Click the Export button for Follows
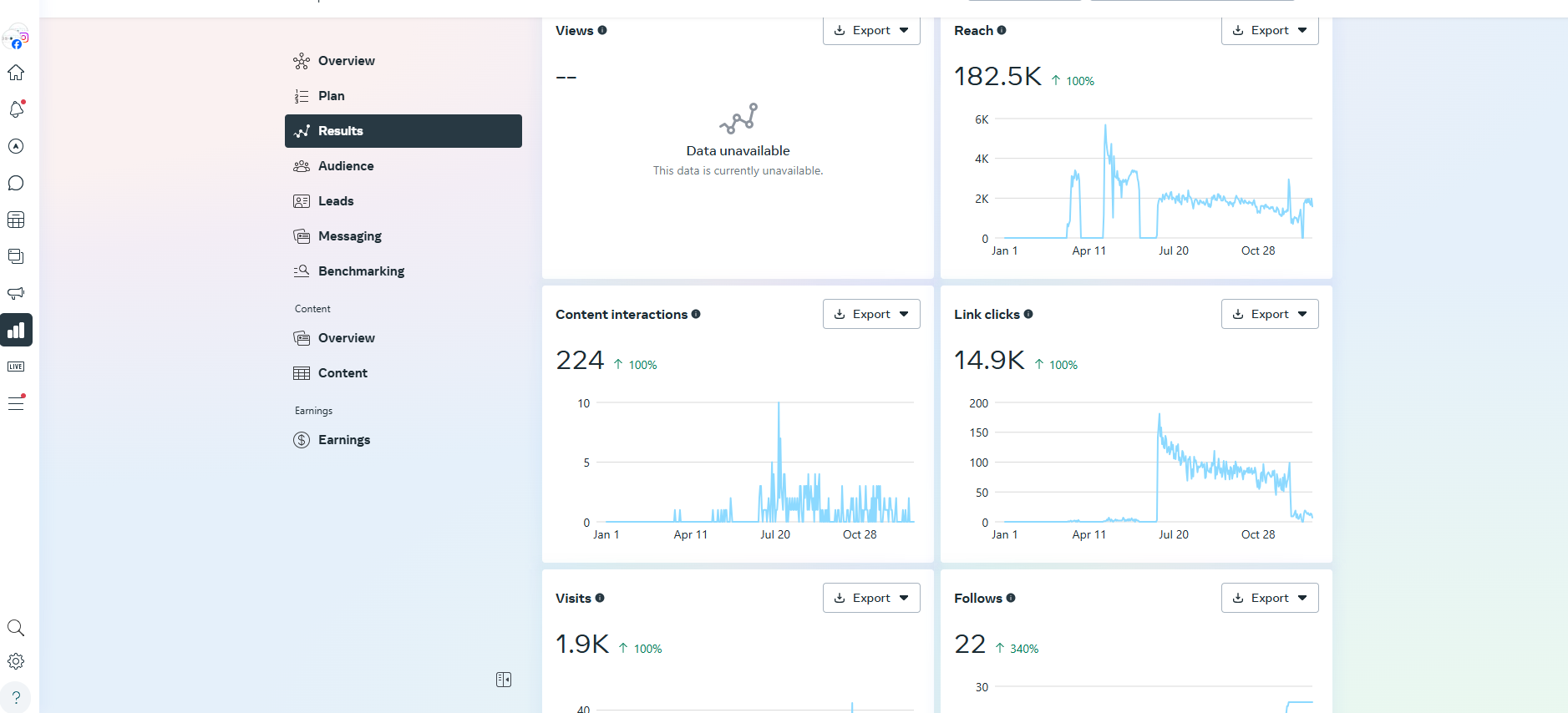Viewport: 1568px width, 713px height. point(1269,598)
